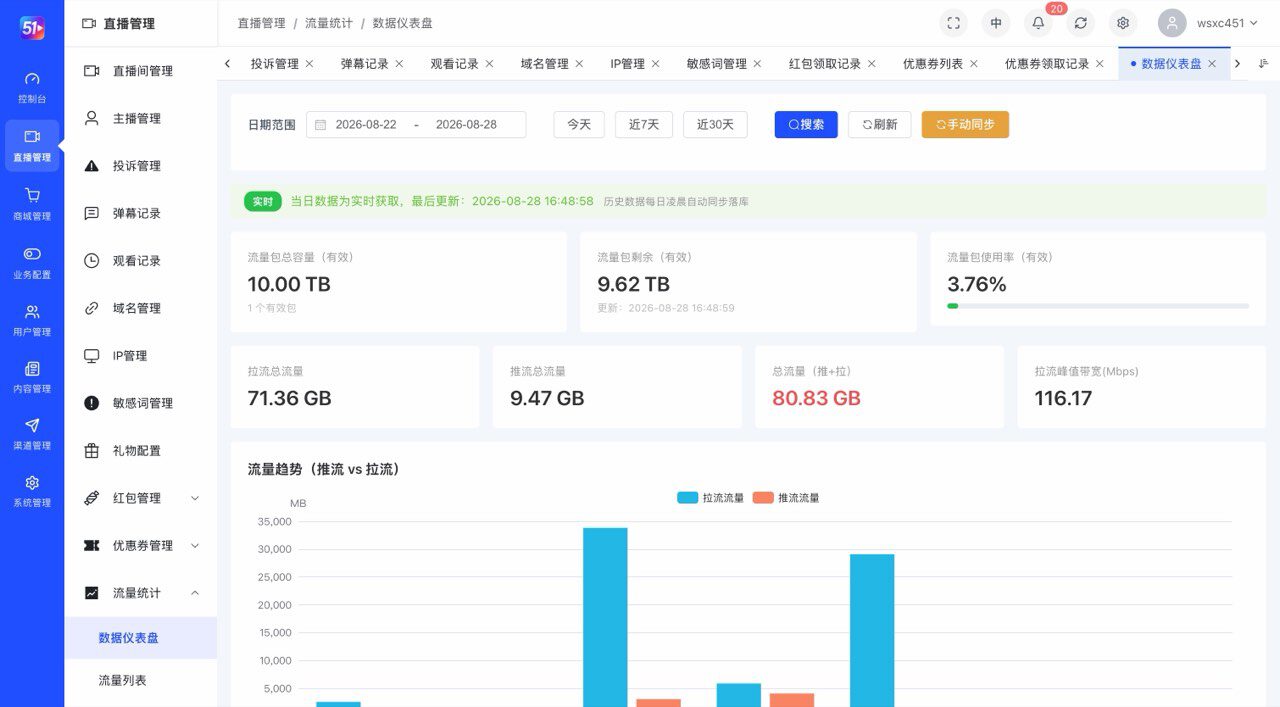Select 直播管理 in the left rail
The height and width of the screenshot is (707, 1280).
click(x=32, y=145)
